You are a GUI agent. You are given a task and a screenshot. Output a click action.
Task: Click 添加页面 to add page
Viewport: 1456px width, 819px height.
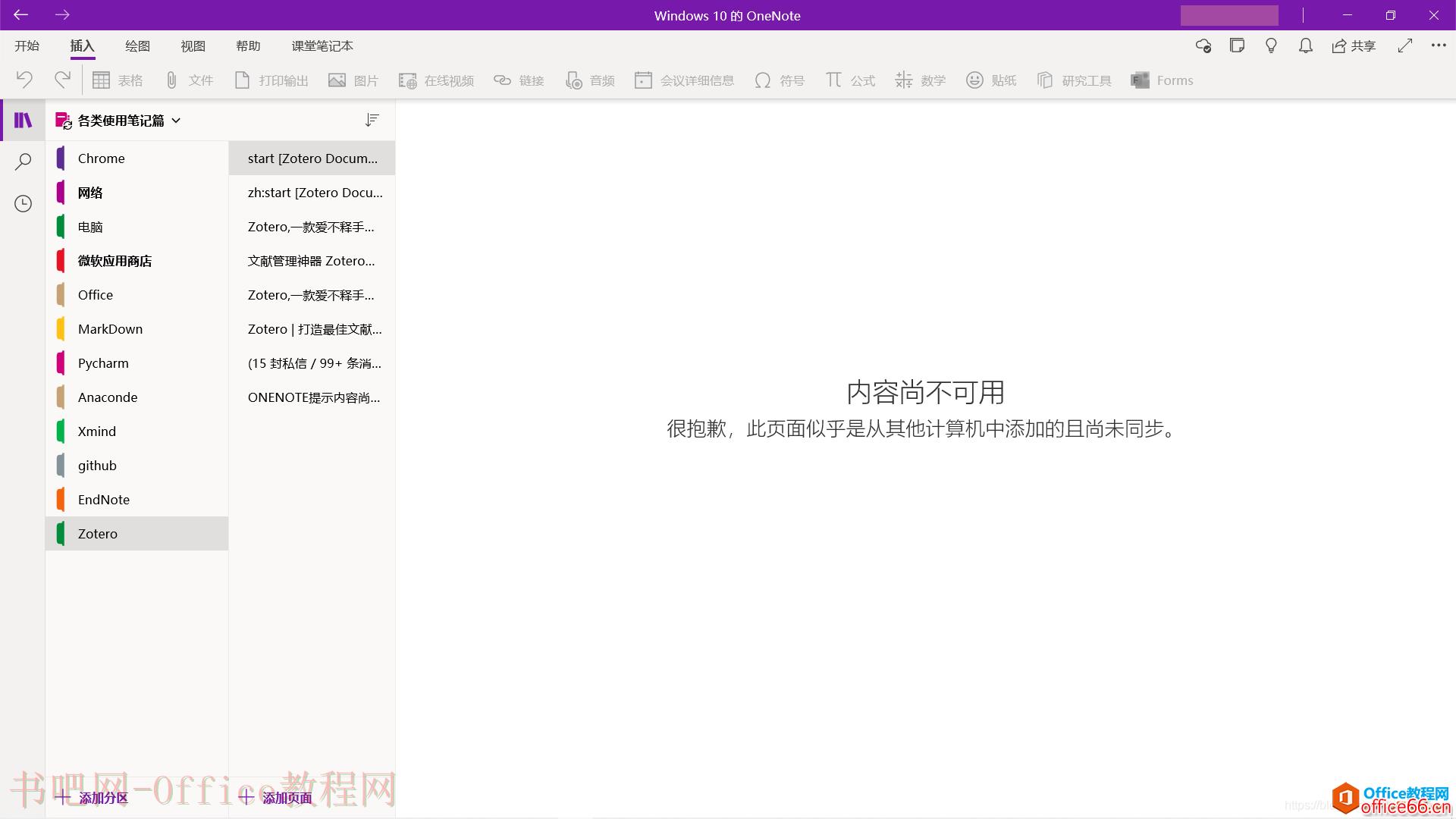pyautogui.click(x=276, y=798)
